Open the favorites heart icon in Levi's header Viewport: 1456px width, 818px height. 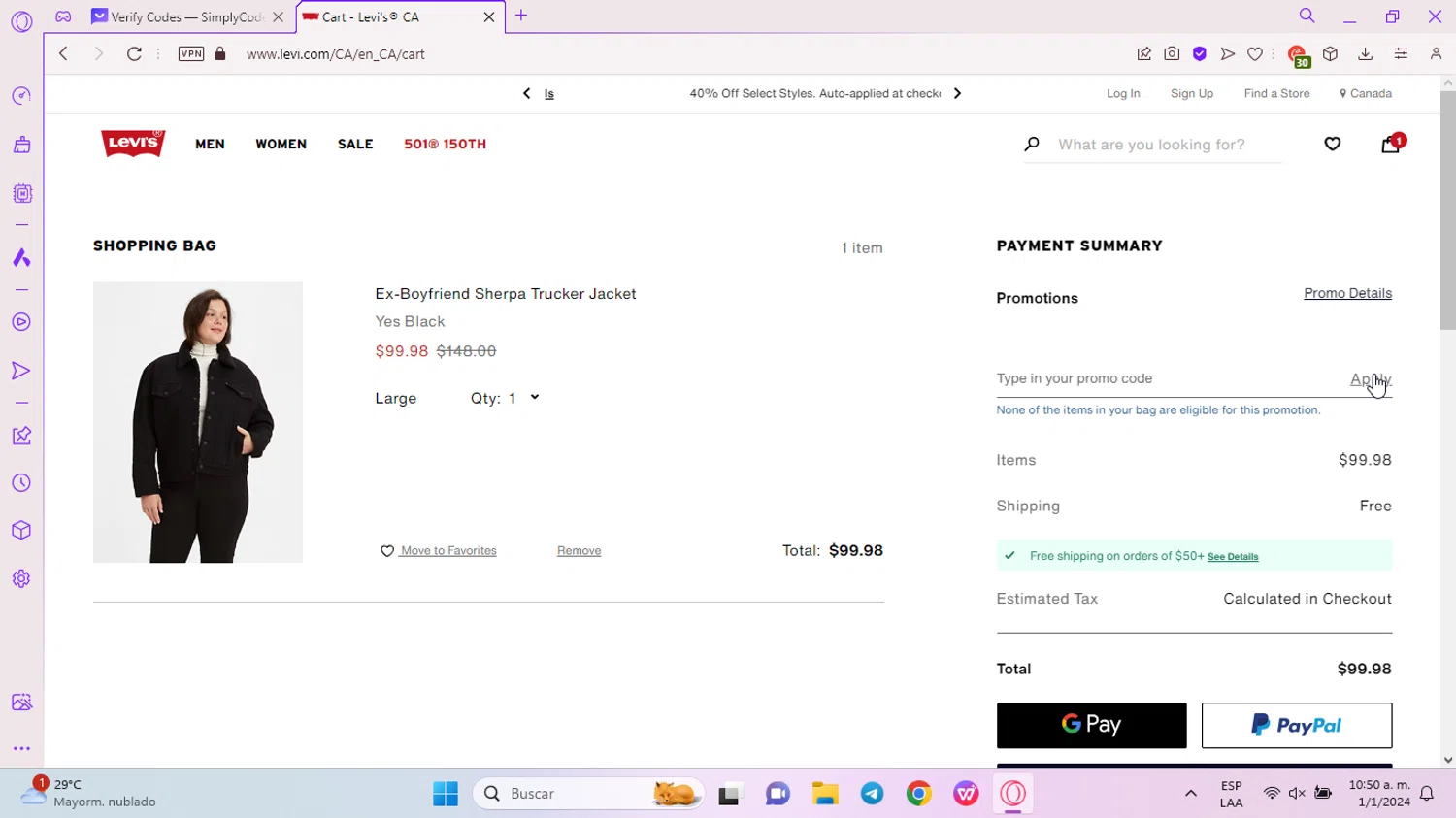tap(1333, 144)
